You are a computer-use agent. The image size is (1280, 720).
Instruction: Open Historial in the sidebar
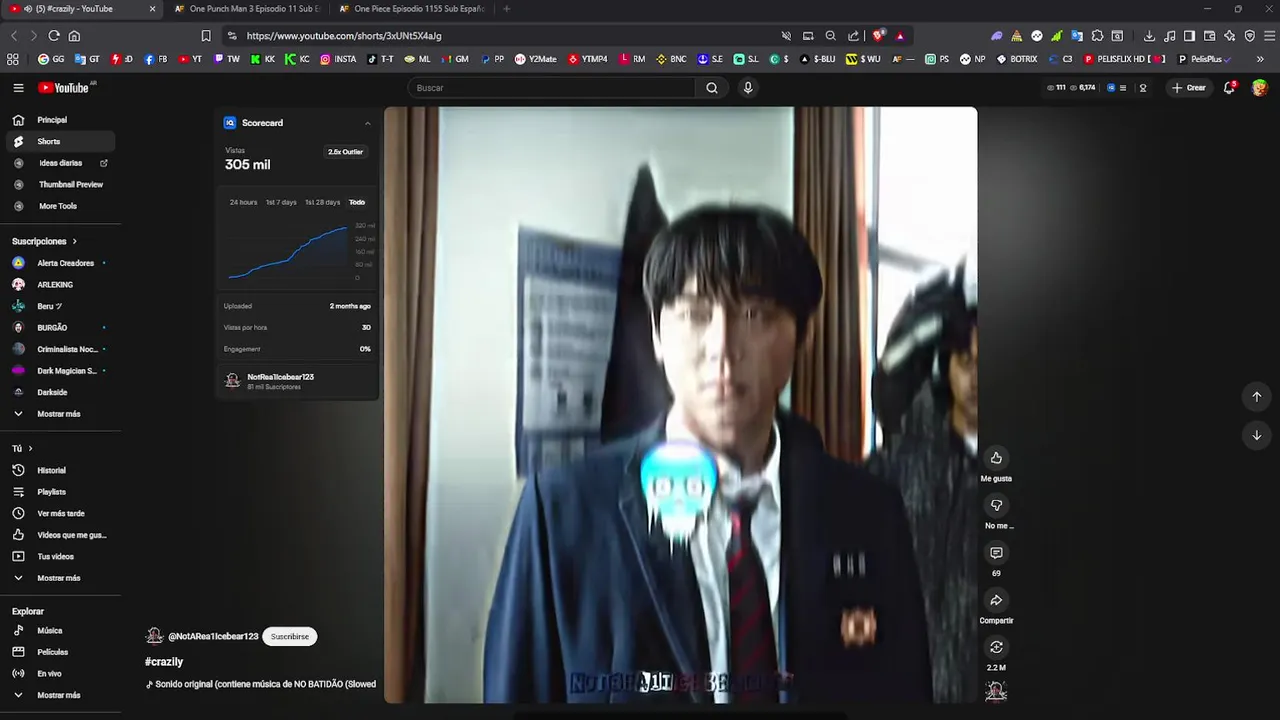tap(60, 470)
